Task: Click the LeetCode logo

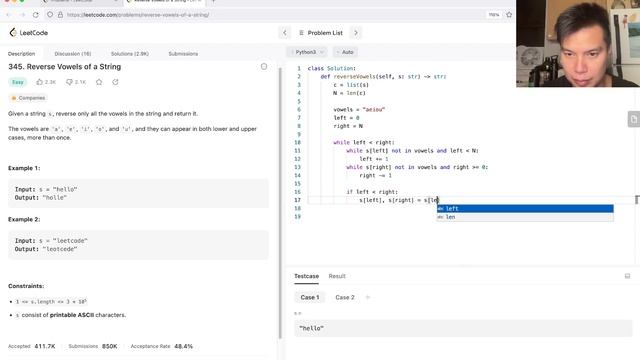Action: [29, 33]
